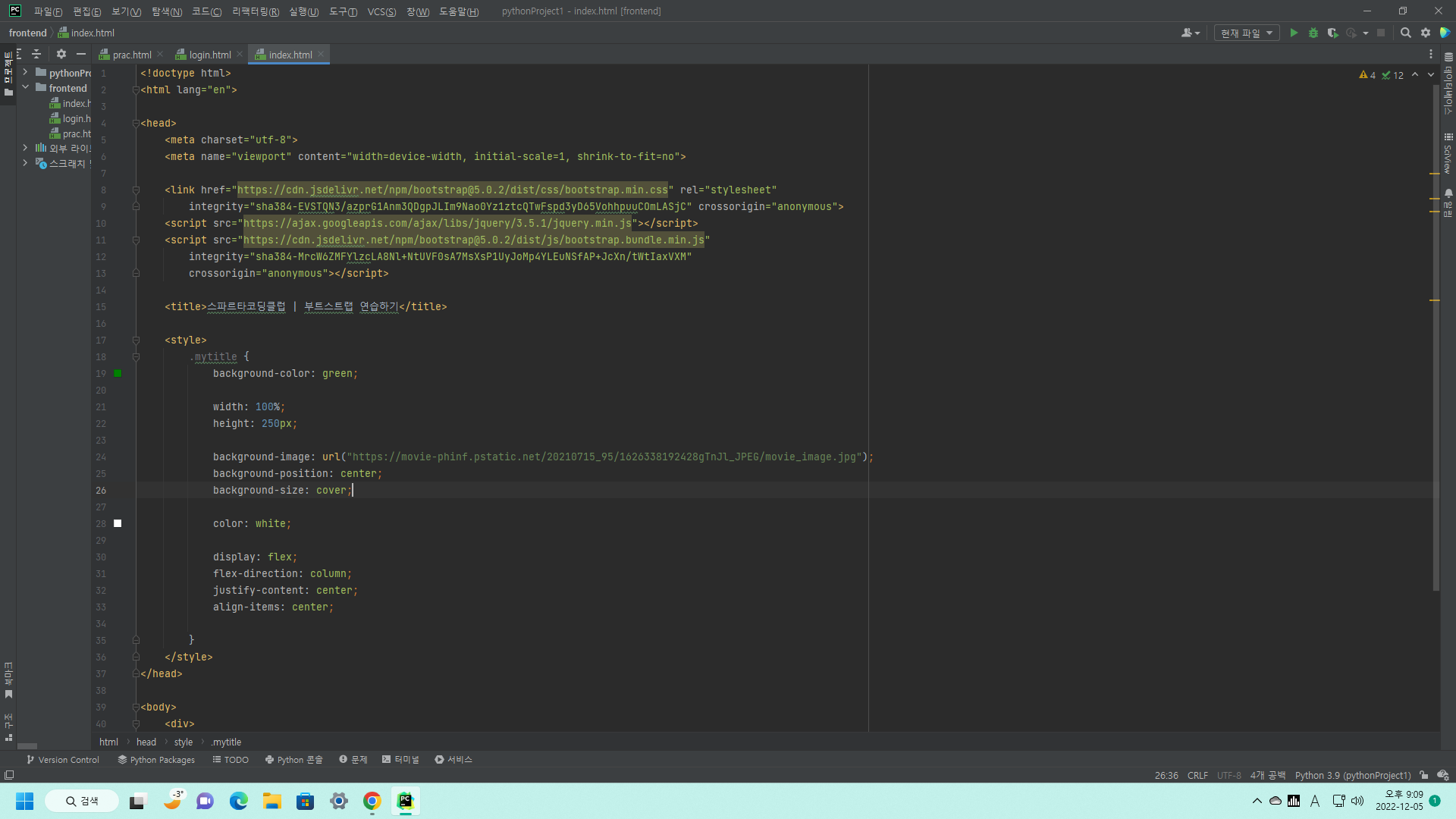
Task: Click the JetBrains Toolbox icon at top right
Action: 1445,33
